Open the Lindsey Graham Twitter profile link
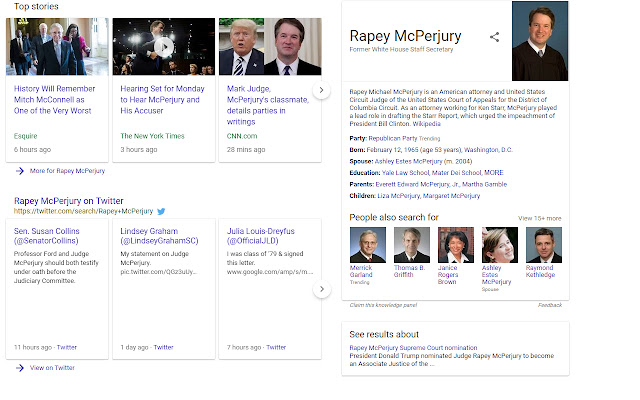The width and height of the screenshot is (640, 400). pyautogui.click(x=159, y=236)
